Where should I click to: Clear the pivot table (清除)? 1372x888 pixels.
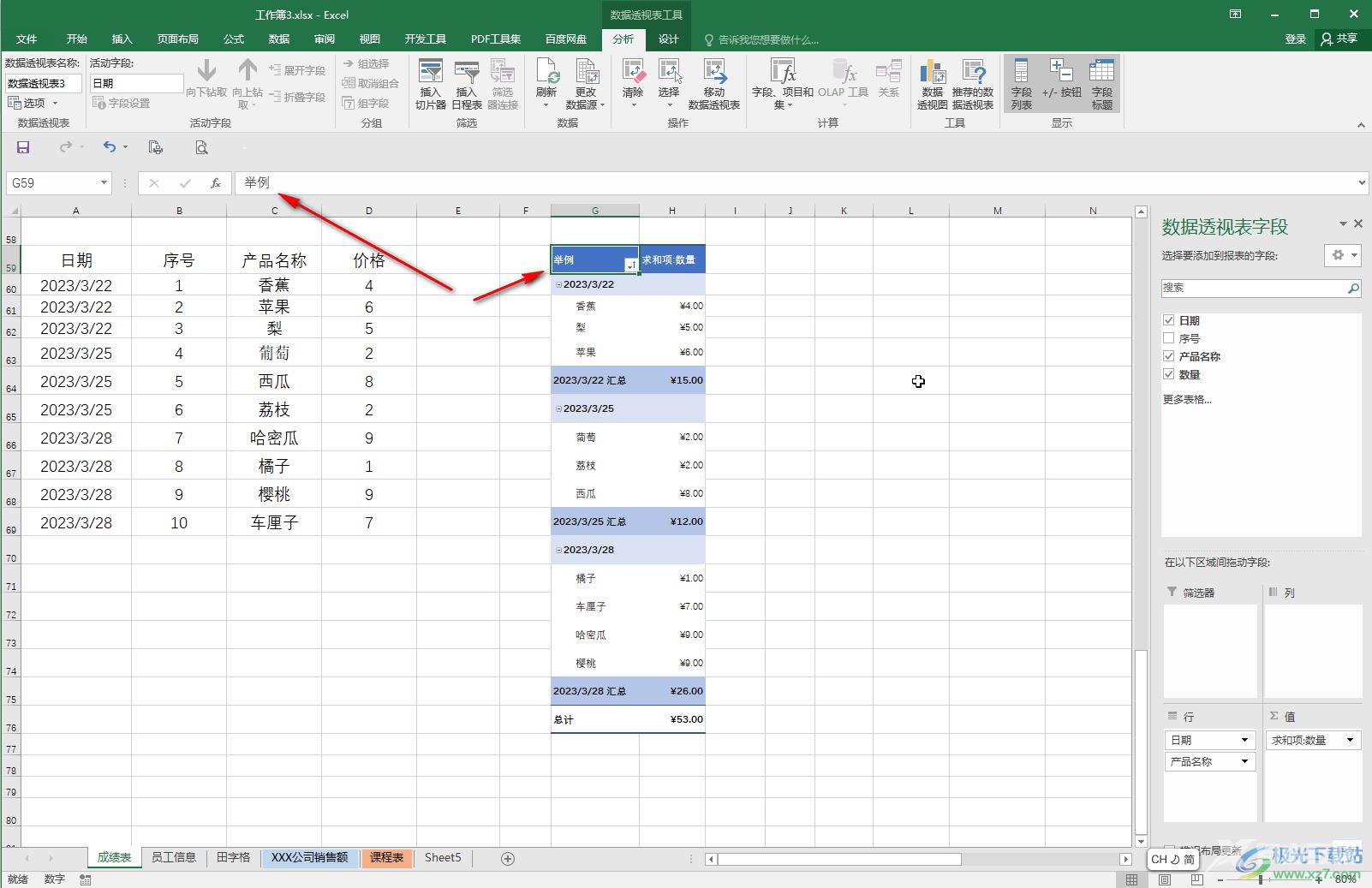click(633, 84)
